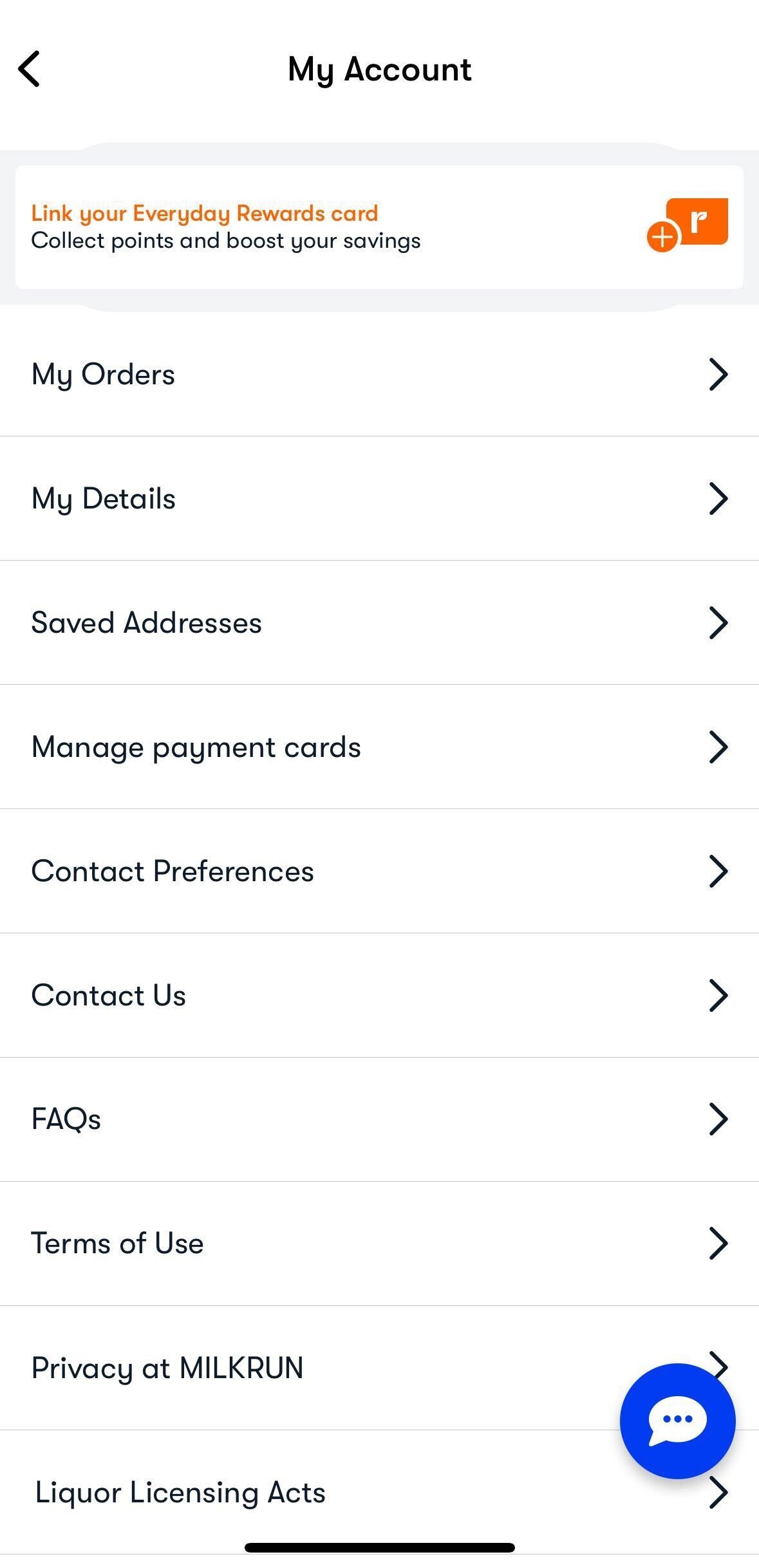Screen dimensions: 759x1568
Task: Open the Saved Addresses entry
Action: pos(147,623)
